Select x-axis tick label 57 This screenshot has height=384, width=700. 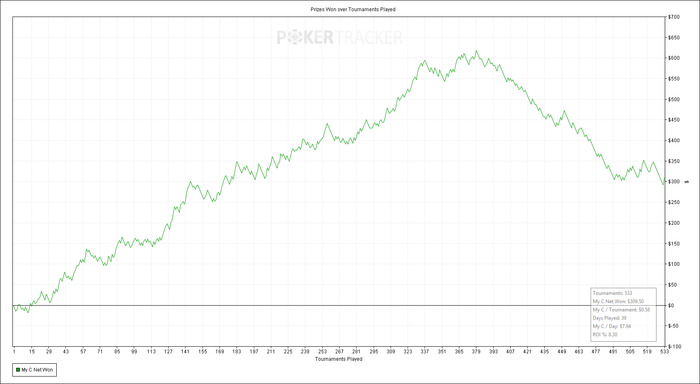pyautogui.click(x=83, y=351)
